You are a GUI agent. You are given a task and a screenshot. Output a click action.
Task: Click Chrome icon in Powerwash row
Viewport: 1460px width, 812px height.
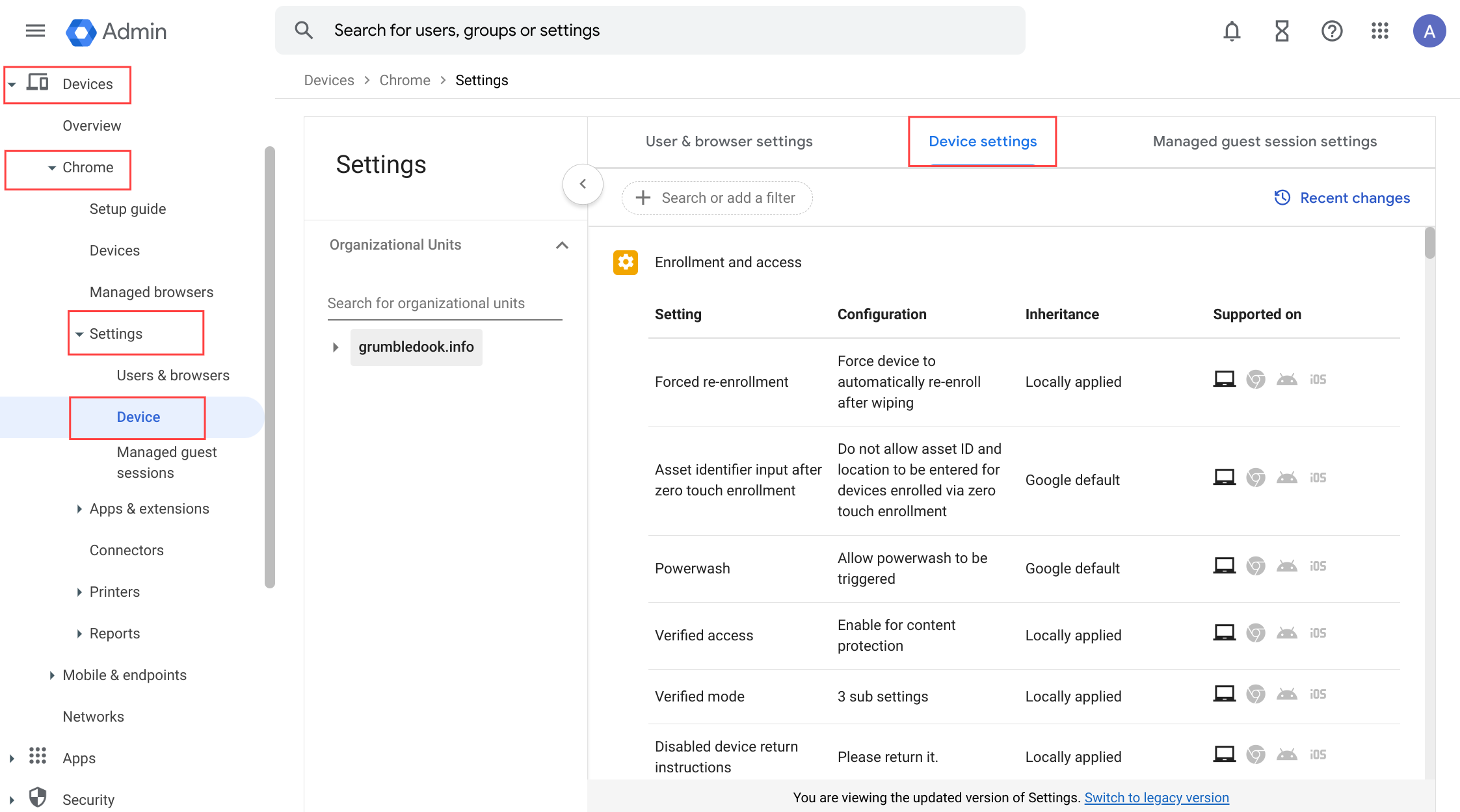coord(1256,566)
